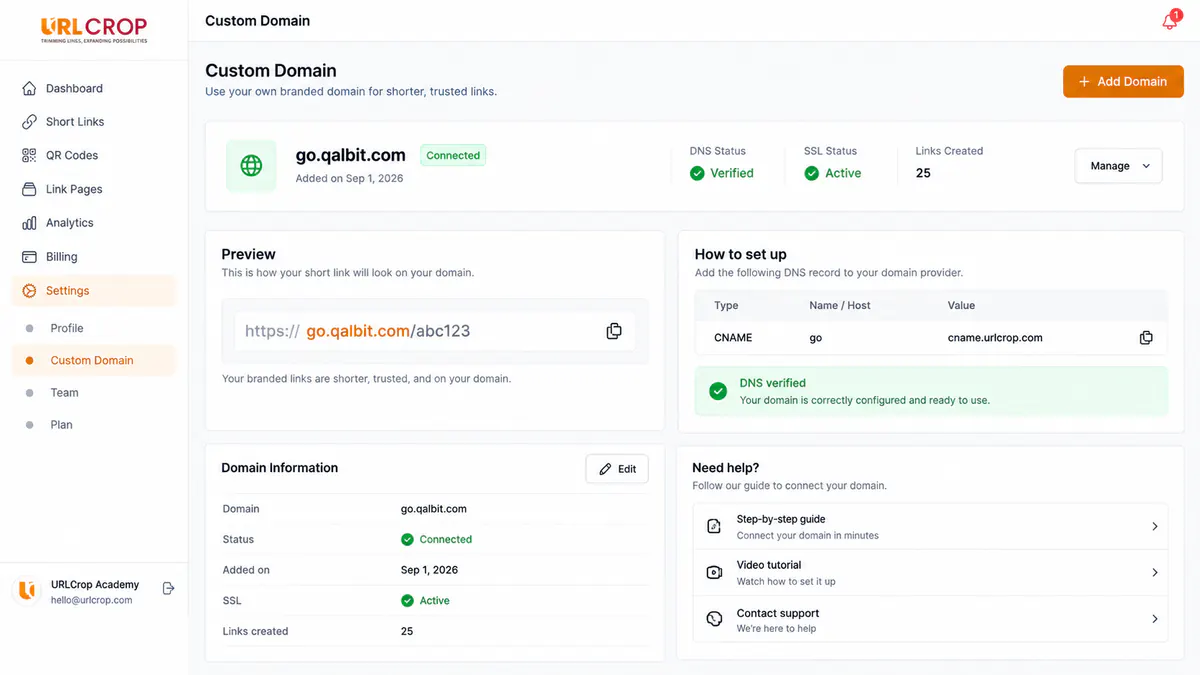Click the Connected badge next to go.qalbit.com
The width and height of the screenshot is (1200, 675).
tap(453, 155)
